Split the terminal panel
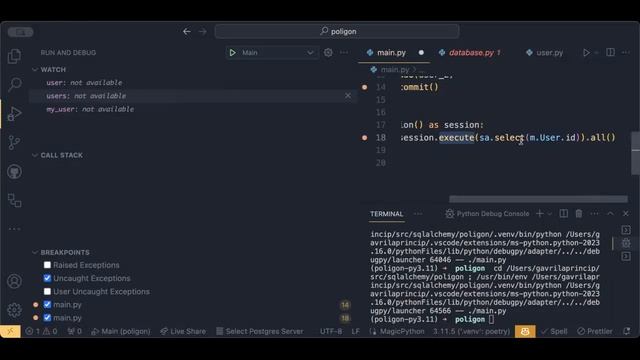This screenshot has height=360, width=640. click(x=564, y=213)
